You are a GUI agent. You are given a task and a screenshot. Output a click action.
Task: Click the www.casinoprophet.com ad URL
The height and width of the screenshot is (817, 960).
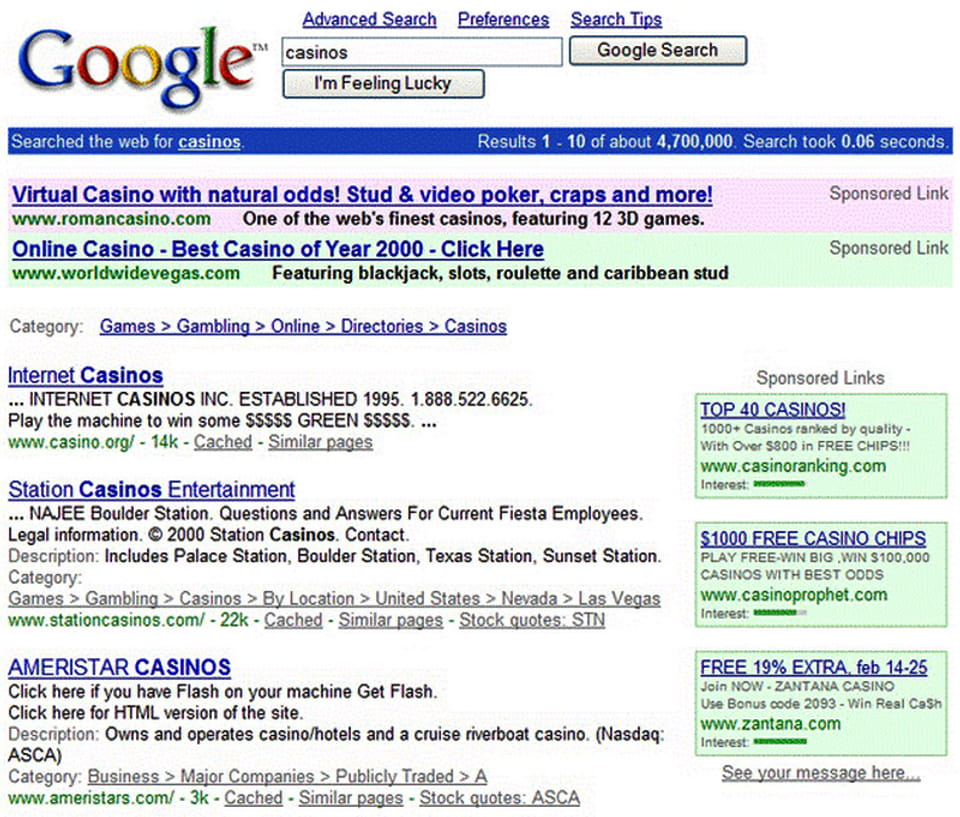click(793, 595)
